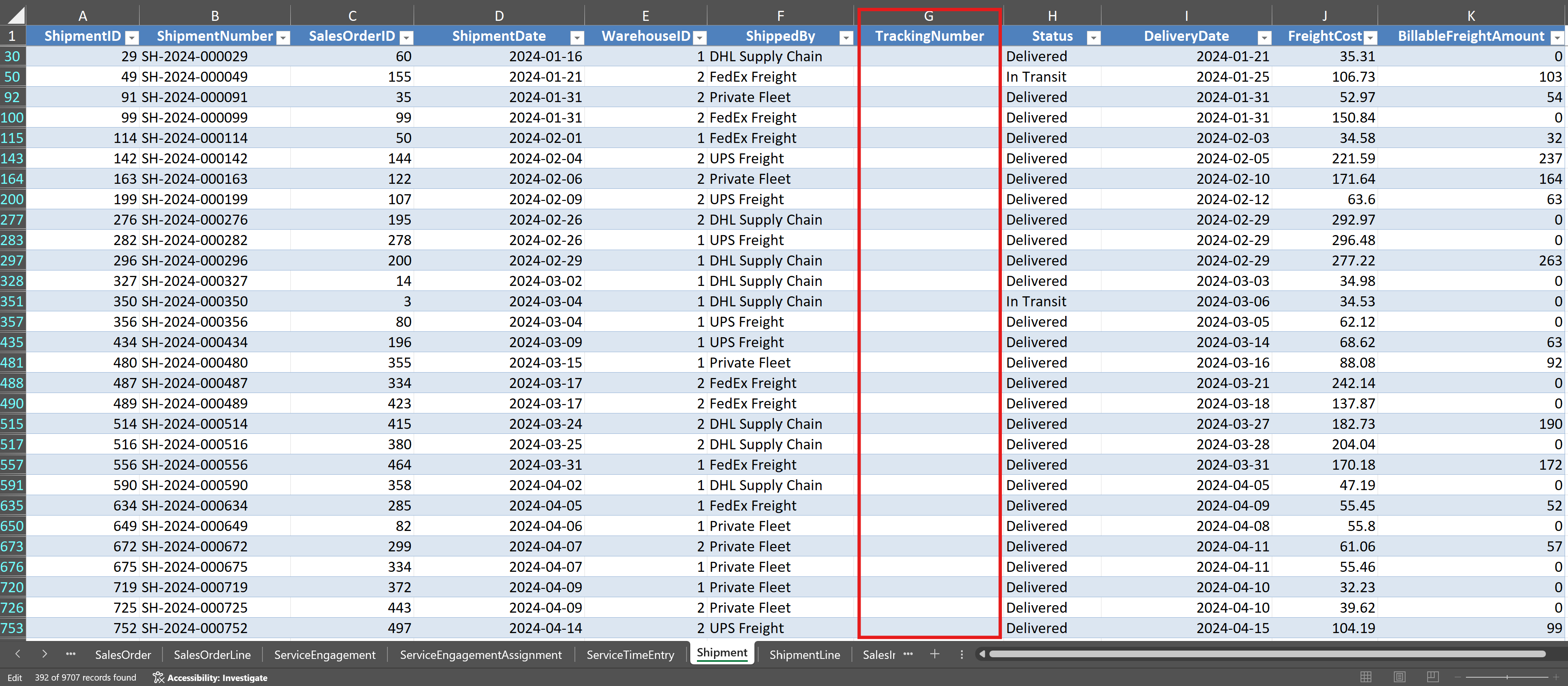Switch to SalesOrderLine sheet tab
The width and height of the screenshot is (1568, 686).
pyautogui.click(x=212, y=654)
